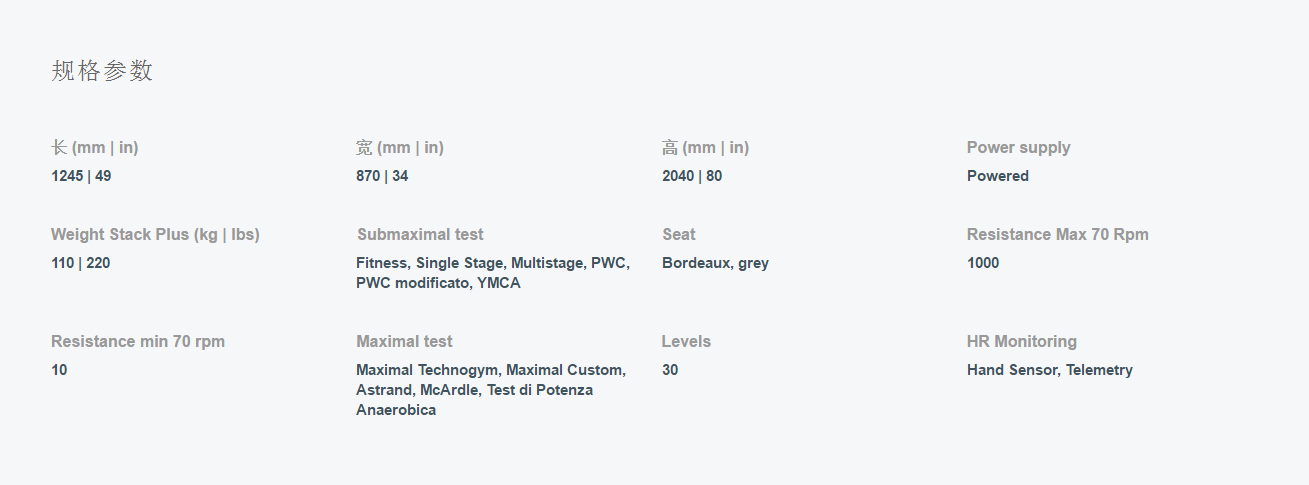
Task: Click the Resistance min 70 rpm label
Action: tap(138, 342)
